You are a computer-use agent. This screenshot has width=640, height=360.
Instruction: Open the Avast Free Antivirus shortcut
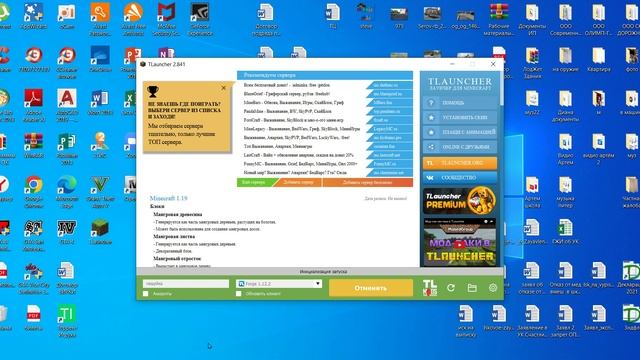[133, 19]
